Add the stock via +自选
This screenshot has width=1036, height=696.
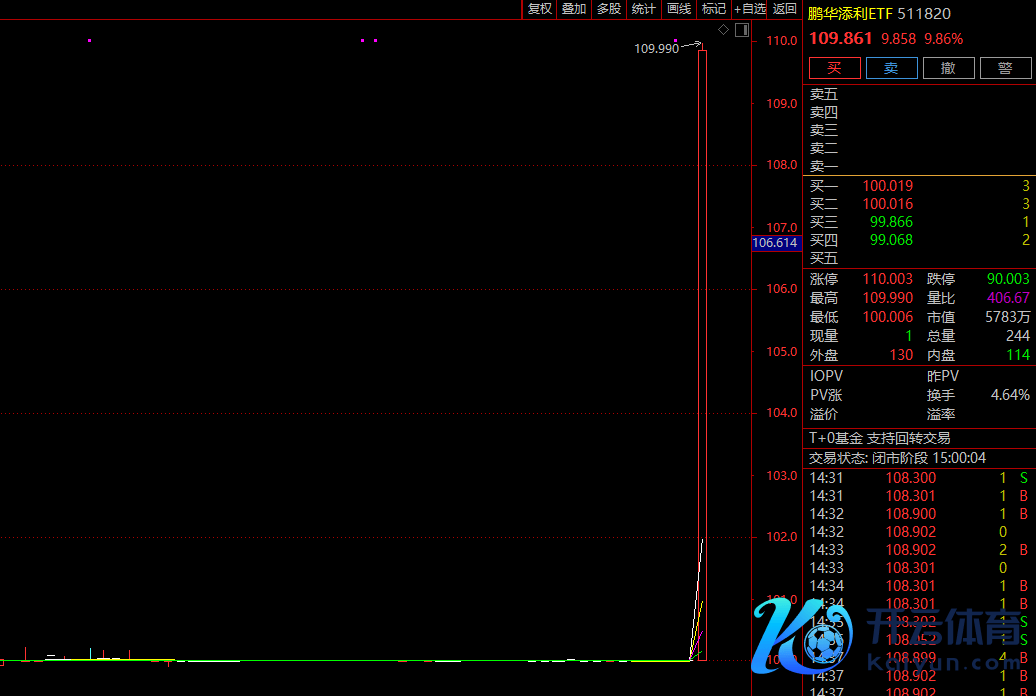click(750, 9)
